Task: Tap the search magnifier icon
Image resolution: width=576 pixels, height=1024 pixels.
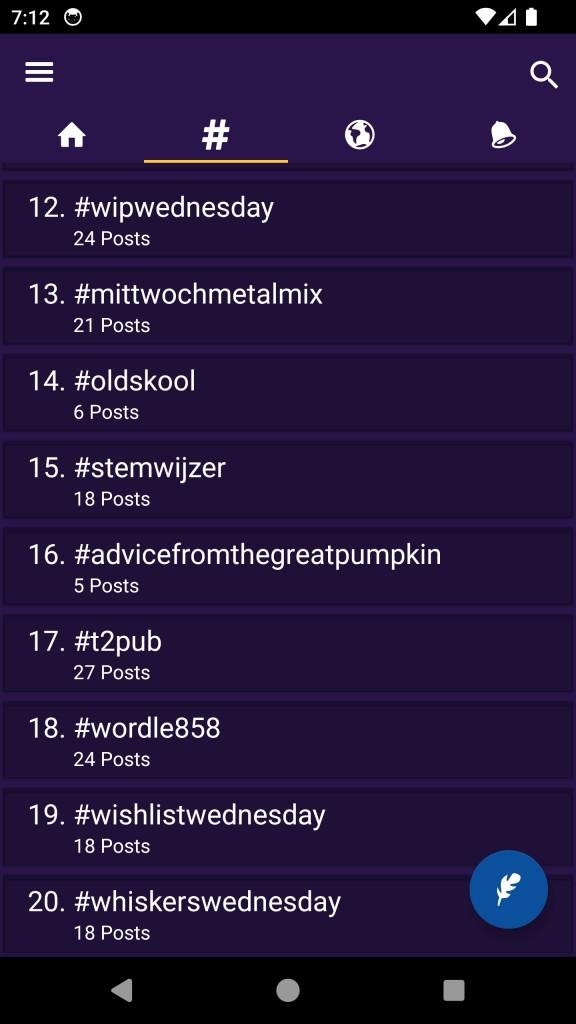Action: pyautogui.click(x=543, y=75)
